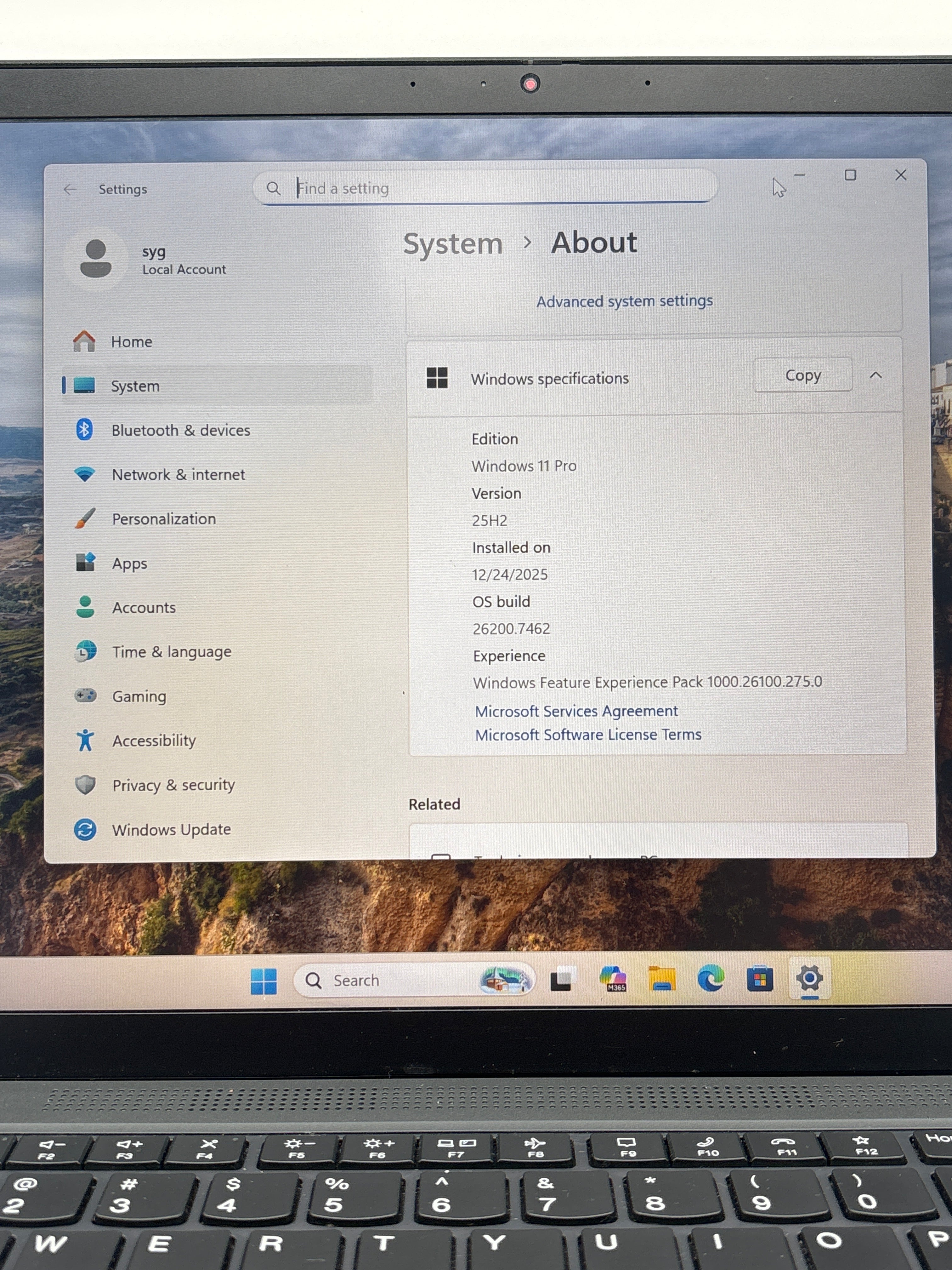Screen dimensions: 952x1270
Task: Open Accounts settings
Action: coord(217,608)
